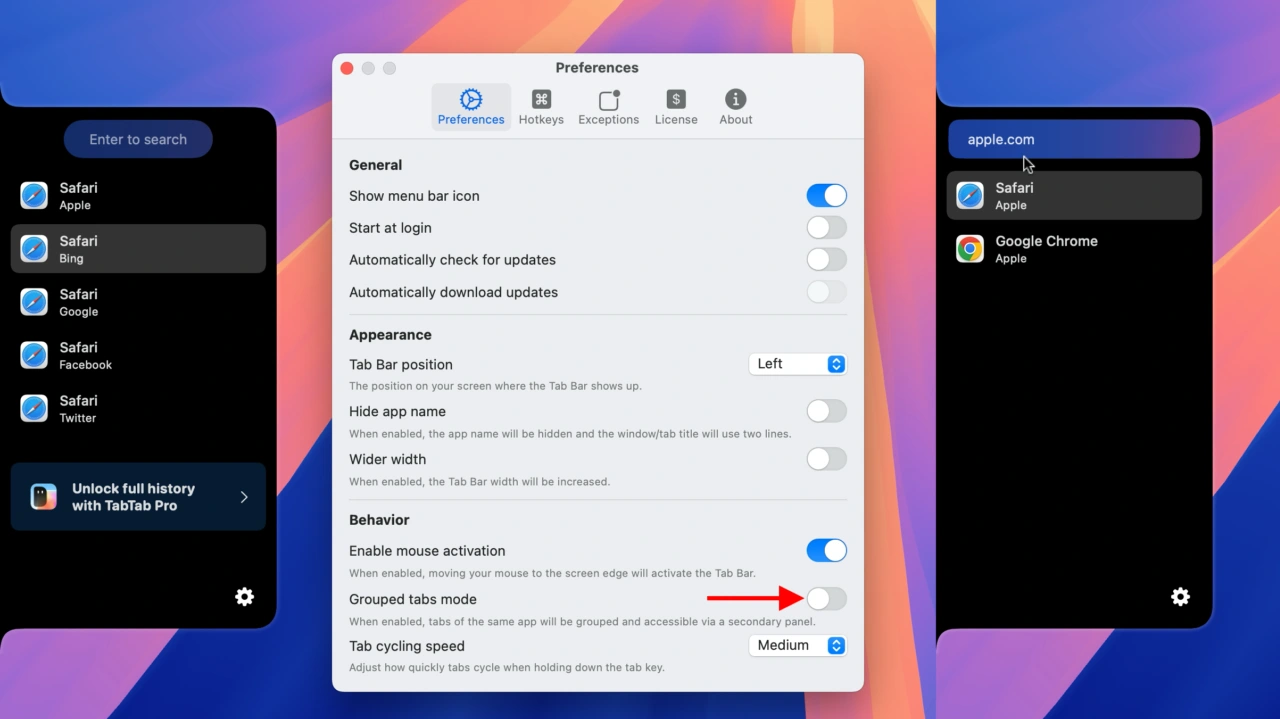Select the Safari Facebook entry

(138, 355)
